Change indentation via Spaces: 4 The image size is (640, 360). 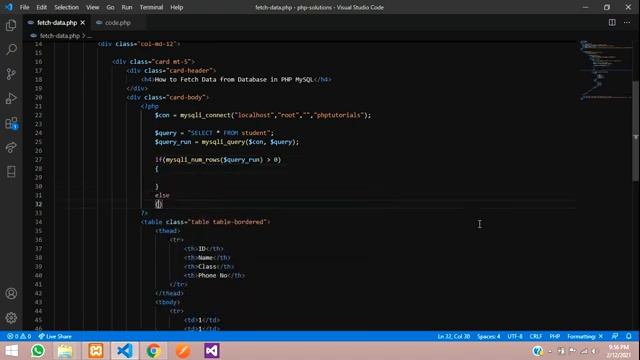[x=489, y=336]
